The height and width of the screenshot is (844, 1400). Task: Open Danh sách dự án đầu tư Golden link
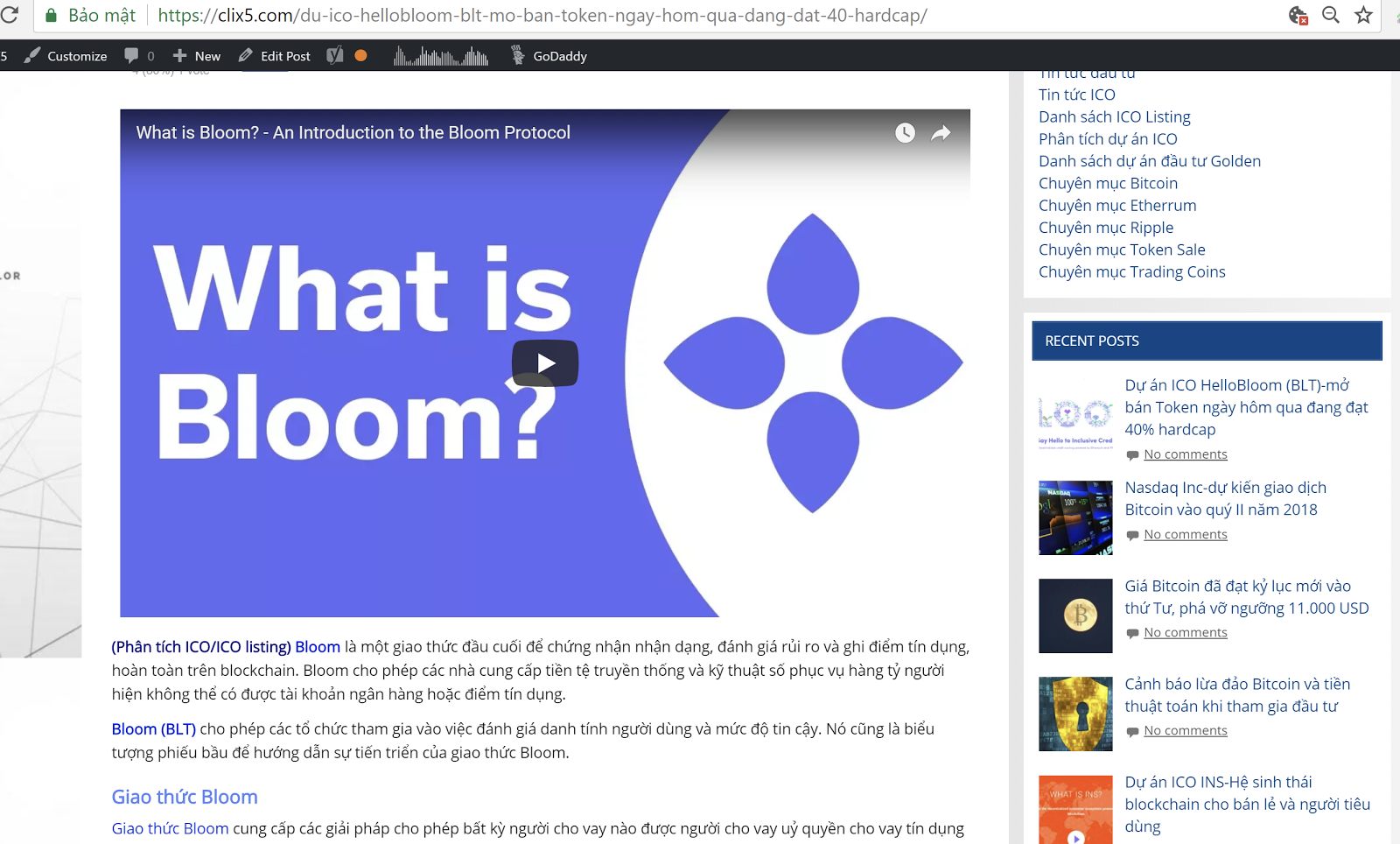(x=1149, y=161)
